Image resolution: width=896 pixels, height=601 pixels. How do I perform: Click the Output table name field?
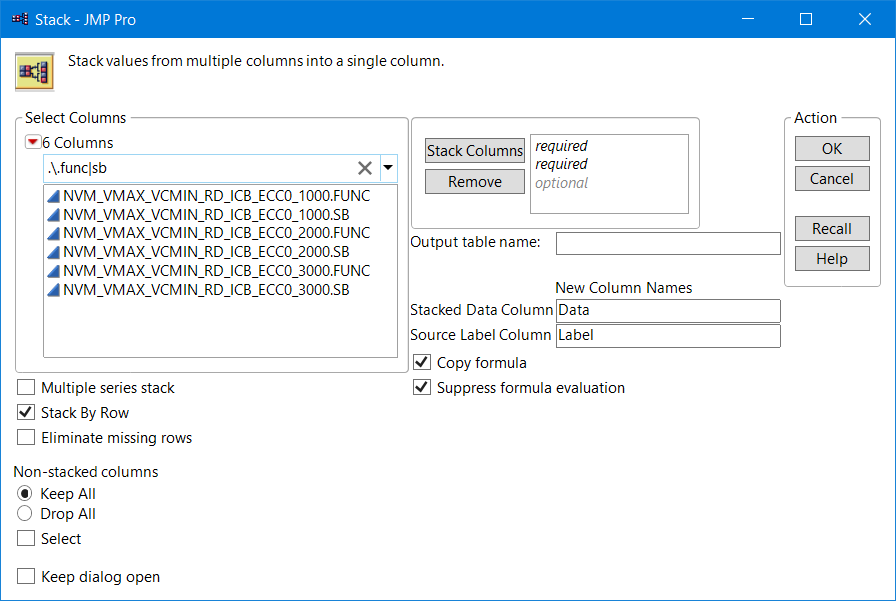tap(668, 243)
